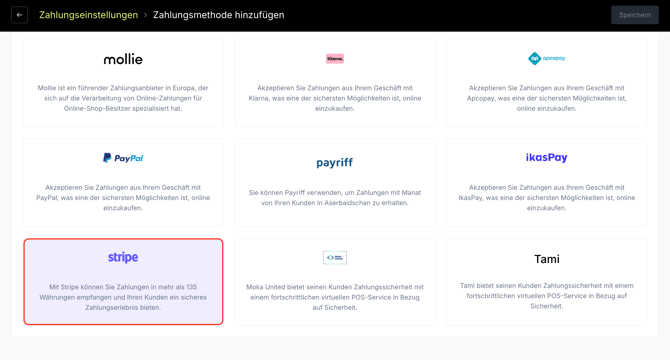Open the Zahlungseinstellungen breadcrumb link

point(88,15)
